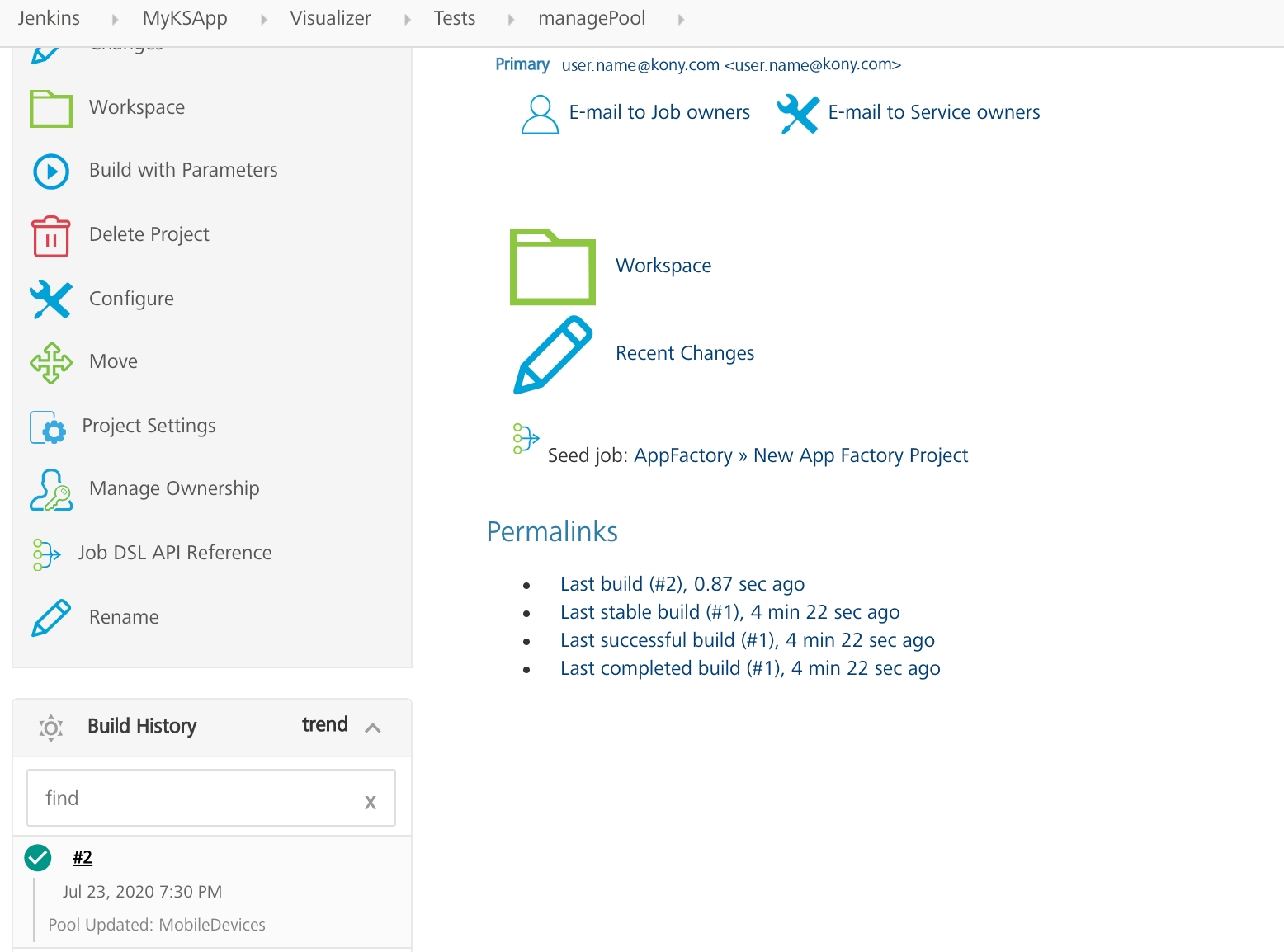Click the green Workspace folder icon in sidebar

(51, 108)
